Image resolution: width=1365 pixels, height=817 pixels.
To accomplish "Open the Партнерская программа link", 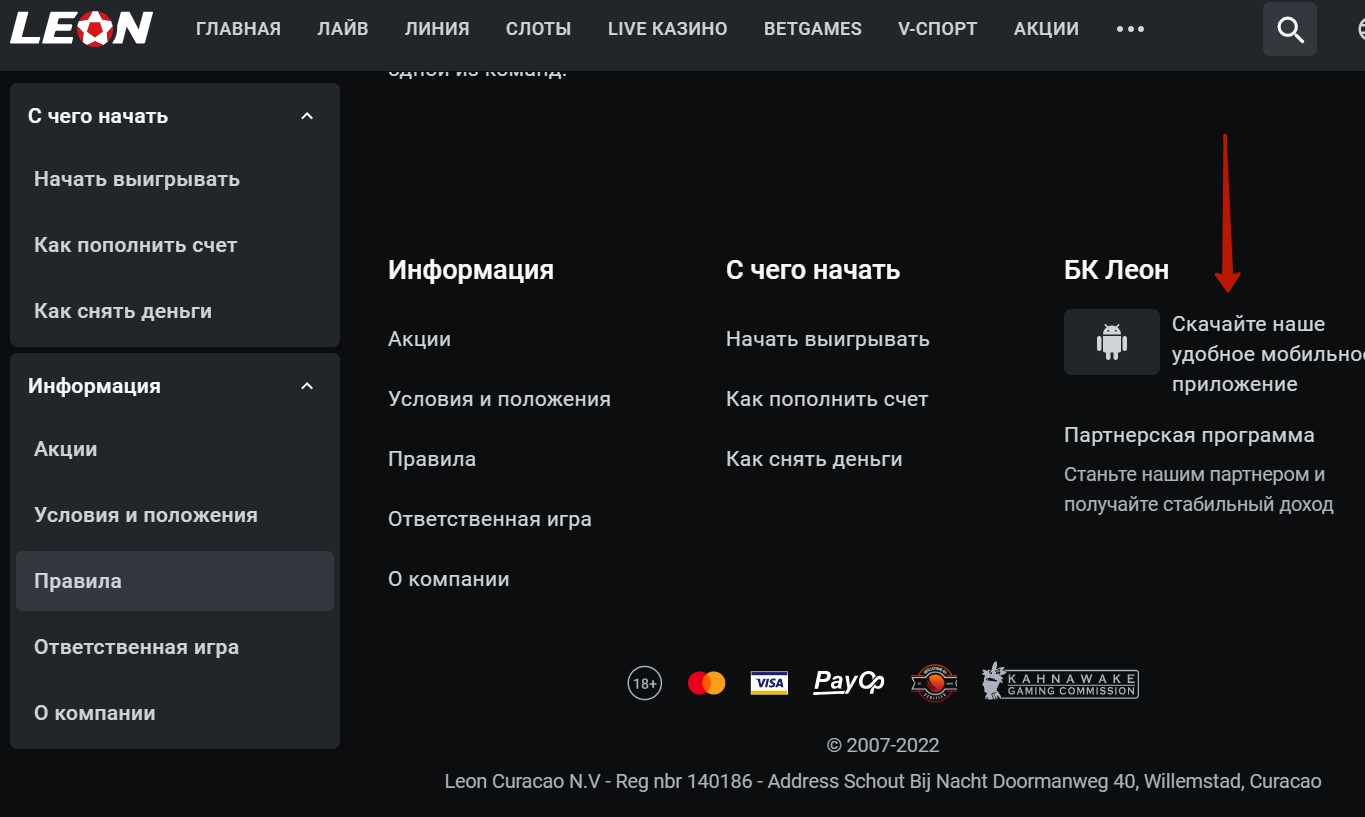I will [x=1190, y=434].
